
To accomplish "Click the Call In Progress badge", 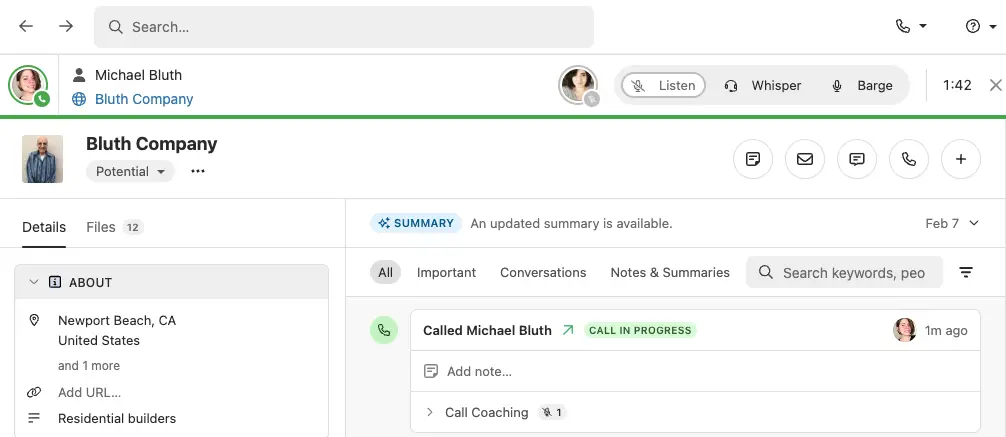I will 640,330.
